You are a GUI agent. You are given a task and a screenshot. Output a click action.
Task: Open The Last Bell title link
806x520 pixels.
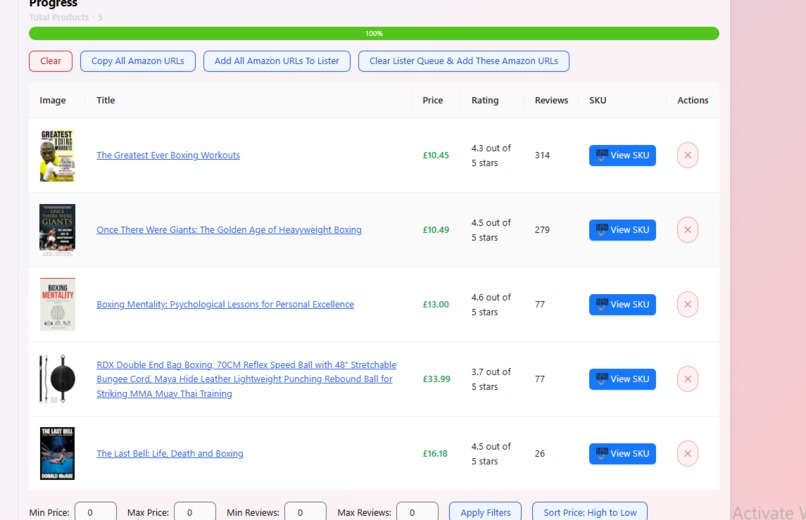(170, 454)
